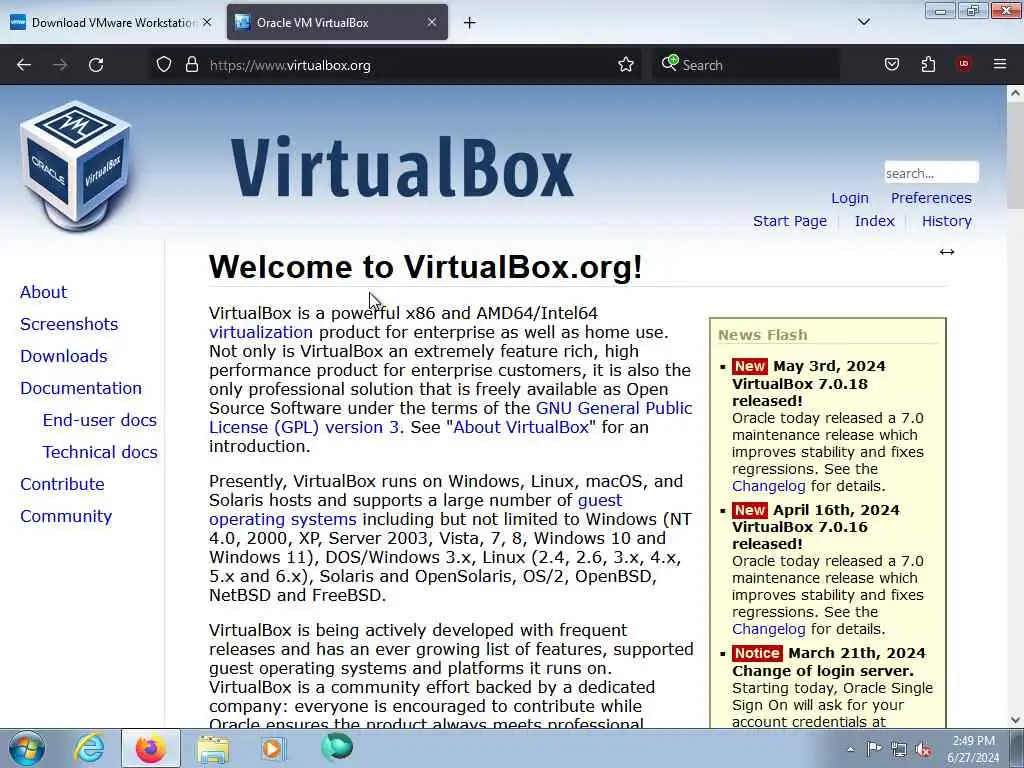Show hidden tray icons arrow
1024x768 pixels.
tap(850, 749)
